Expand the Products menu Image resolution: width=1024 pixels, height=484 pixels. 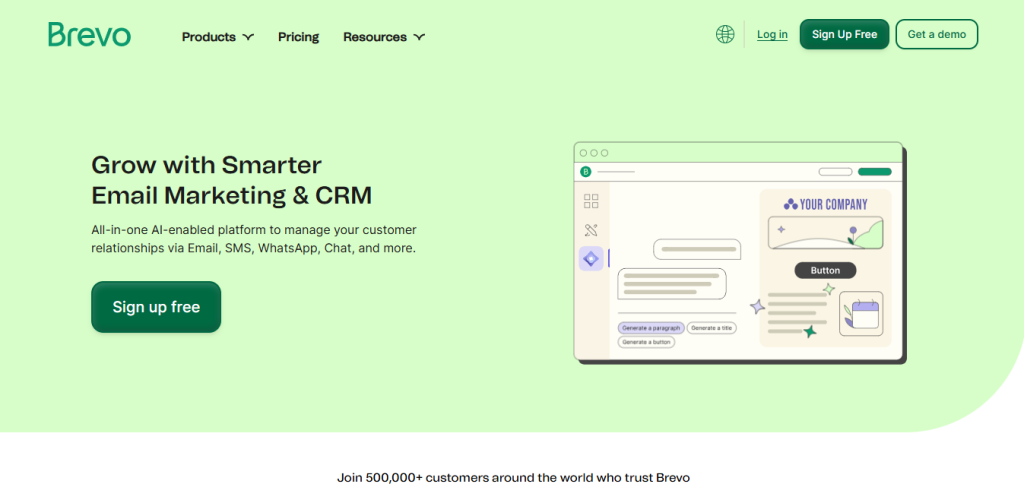pyautogui.click(x=218, y=37)
